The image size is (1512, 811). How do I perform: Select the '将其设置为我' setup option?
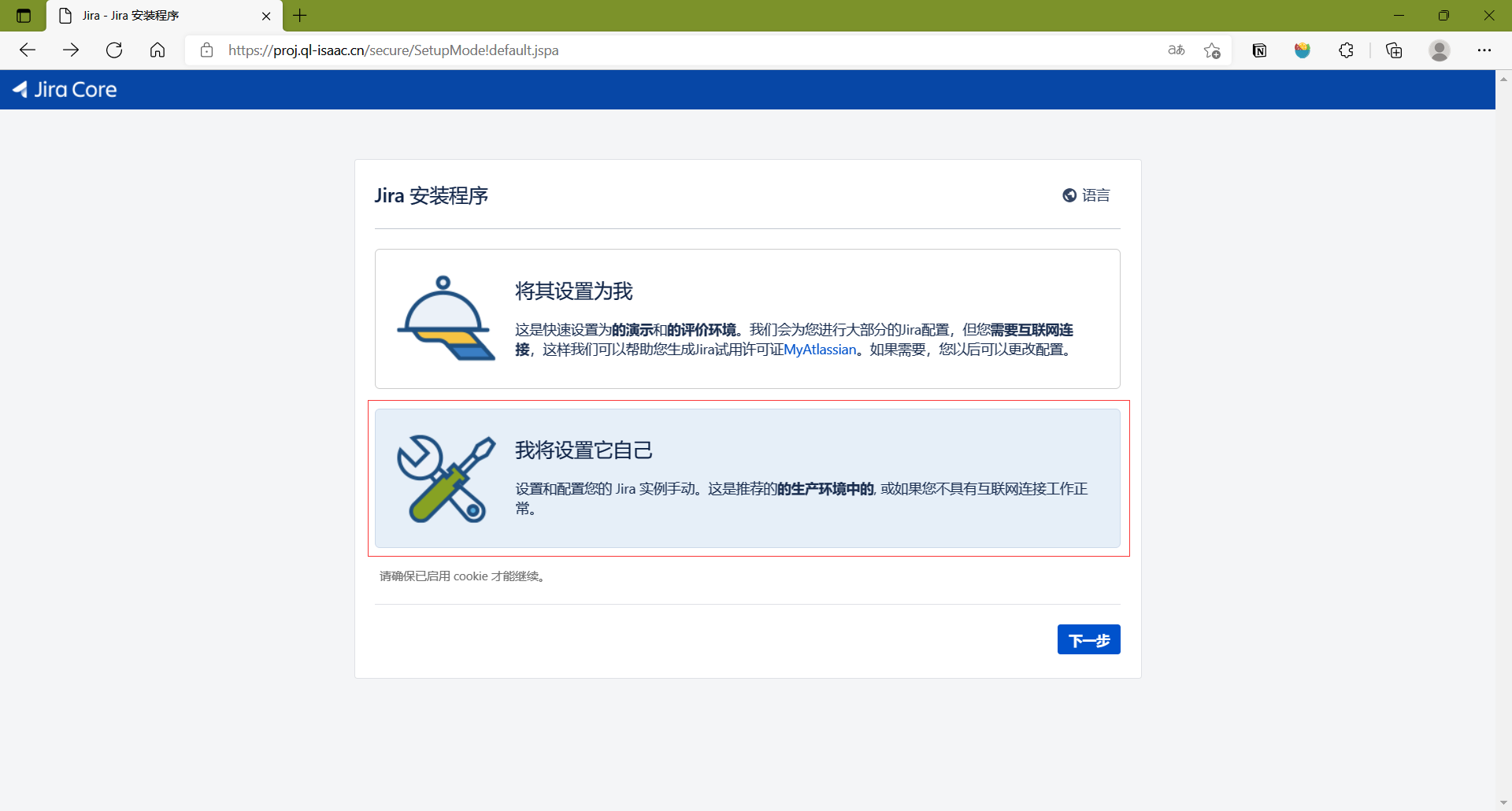tap(747, 319)
